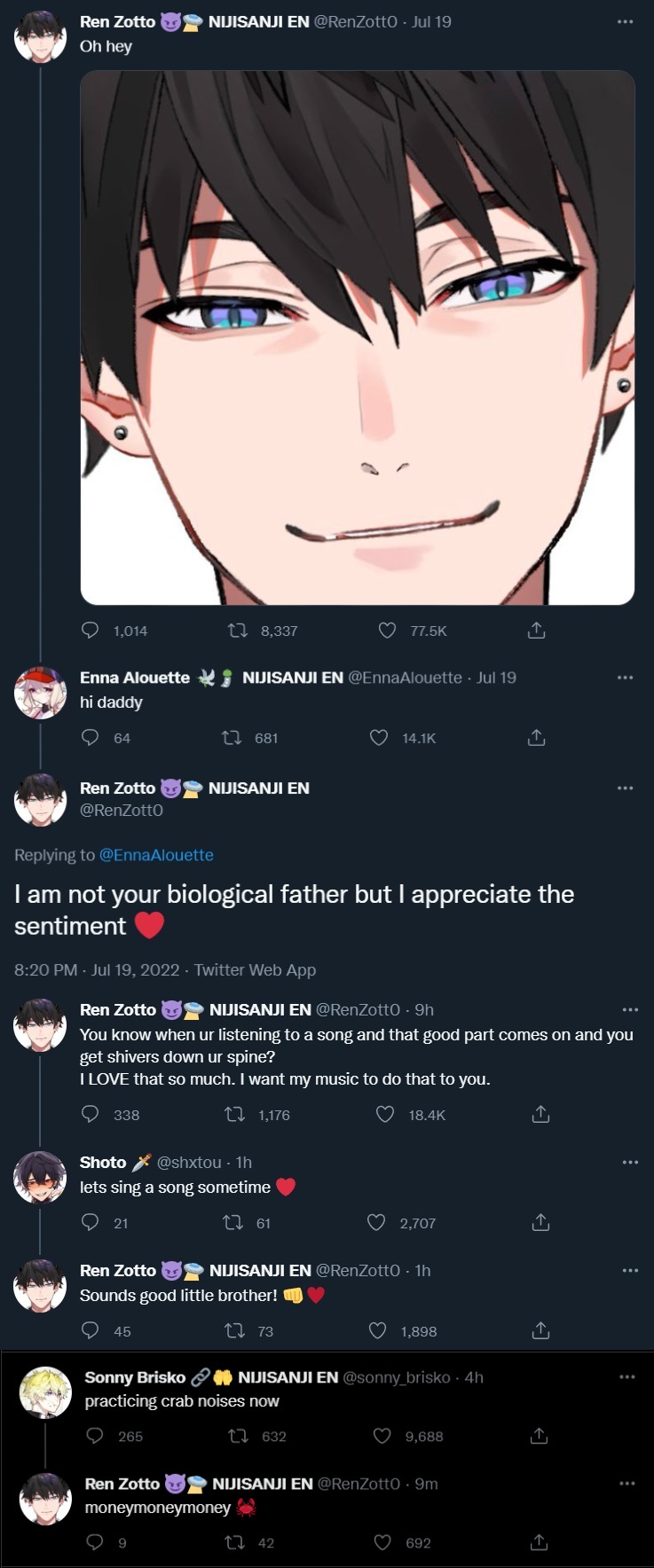Reply to the shivers-down-spine music tweet
This screenshot has width=654, height=1568.
click(x=91, y=1115)
